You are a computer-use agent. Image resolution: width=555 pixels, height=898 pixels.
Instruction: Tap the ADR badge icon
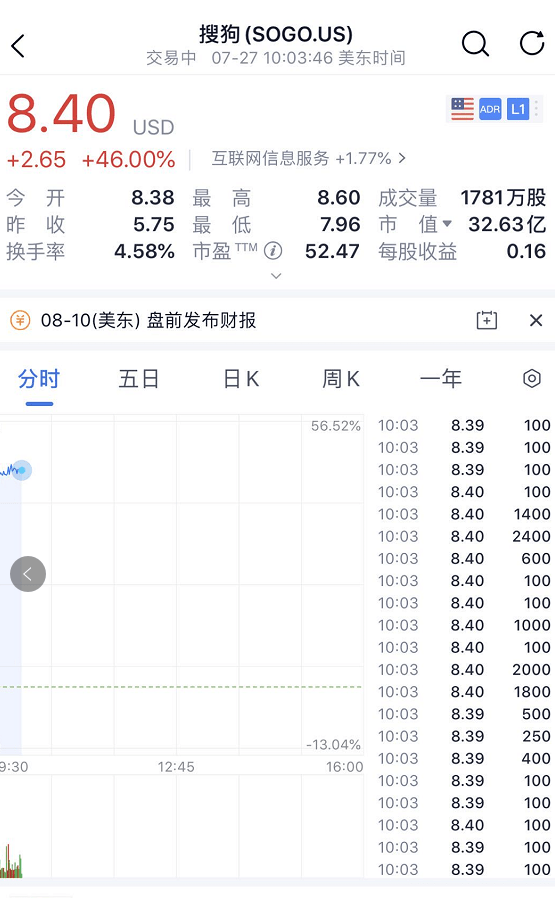(490, 109)
